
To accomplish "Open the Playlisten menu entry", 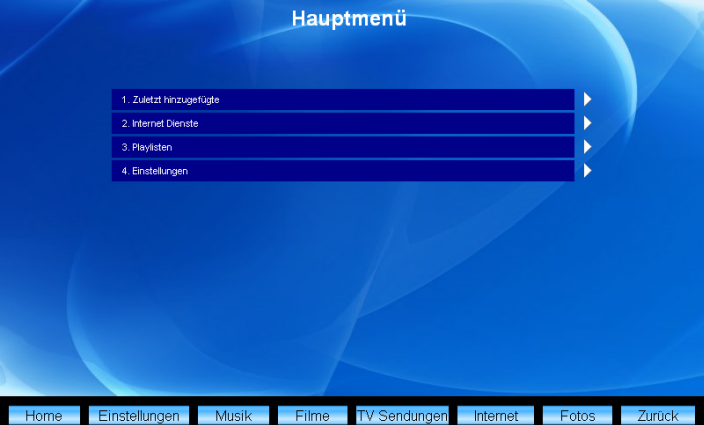I will pos(153,148).
